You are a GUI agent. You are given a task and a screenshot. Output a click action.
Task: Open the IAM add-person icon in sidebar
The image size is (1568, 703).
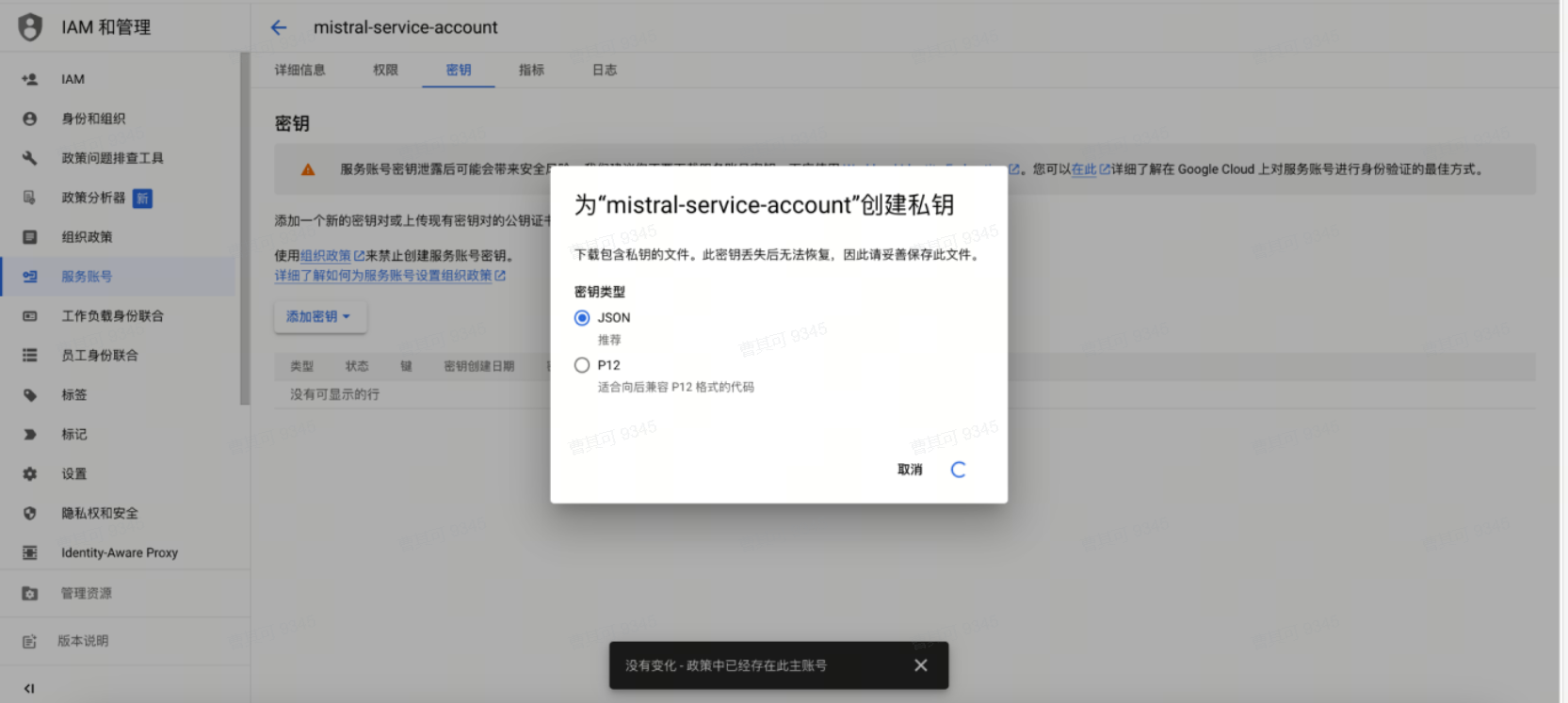click(30, 79)
